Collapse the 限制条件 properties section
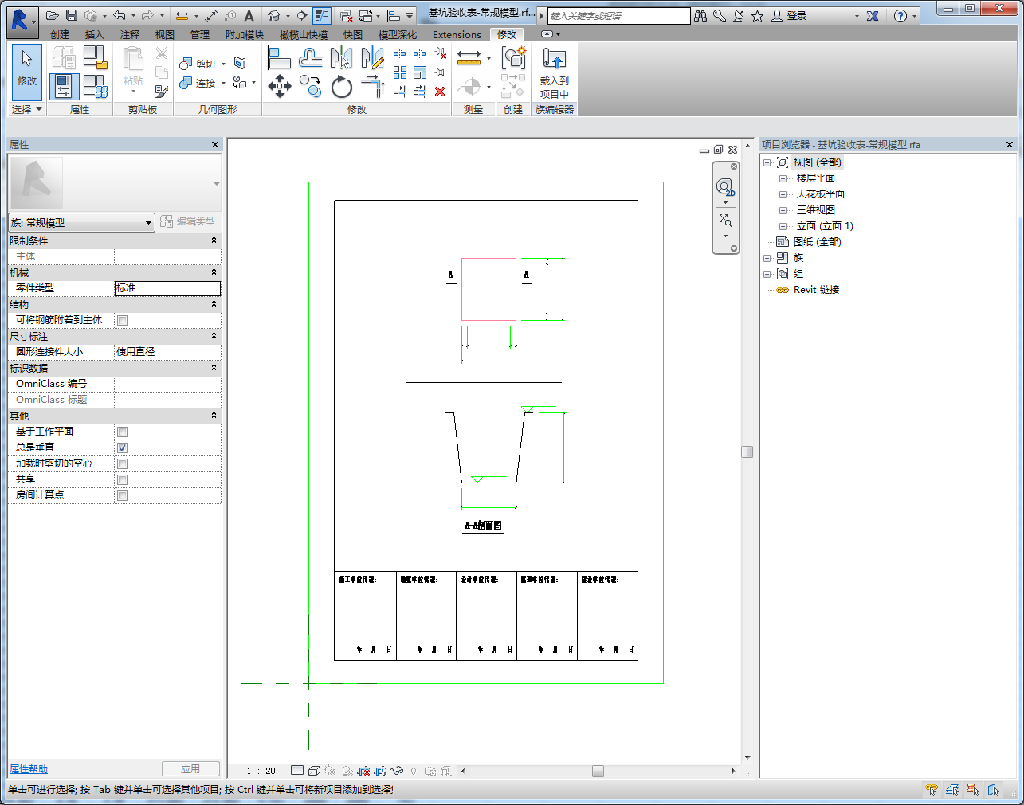 point(214,241)
